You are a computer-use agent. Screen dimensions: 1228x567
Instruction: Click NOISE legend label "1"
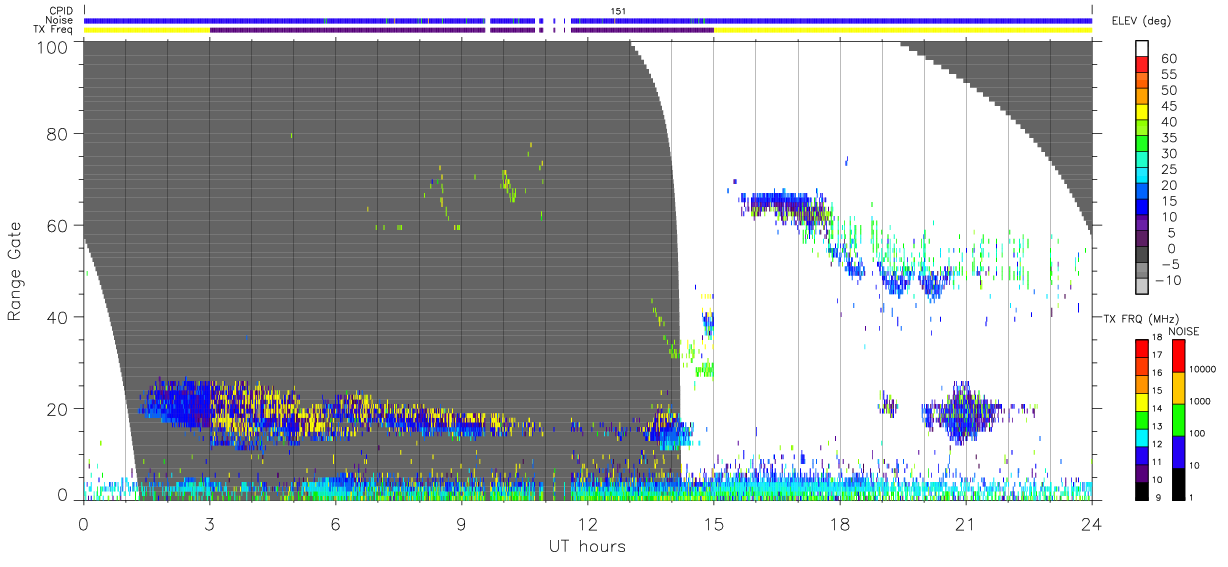pyautogui.click(x=1189, y=497)
